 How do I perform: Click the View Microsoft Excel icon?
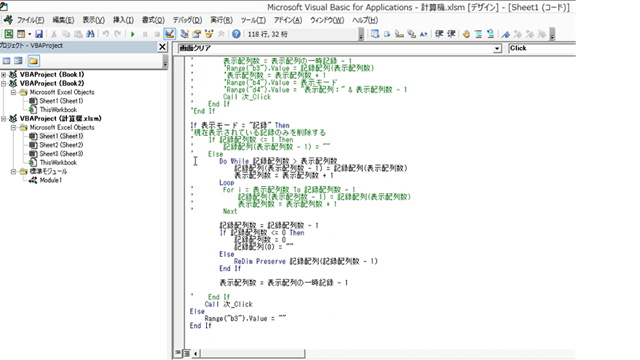click(9, 34)
